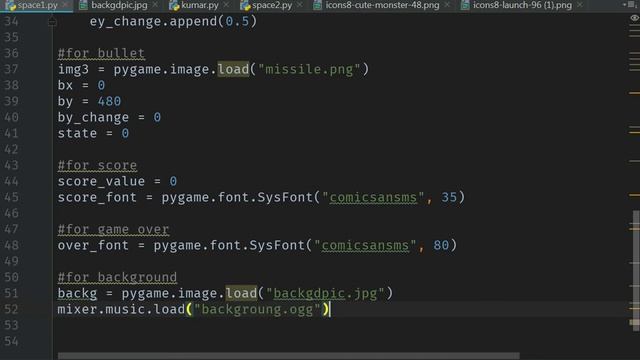Viewport: 640px width, 360px height.
Task: Click the horizontal scrollbar at the editor bottom
Action: 289,356
